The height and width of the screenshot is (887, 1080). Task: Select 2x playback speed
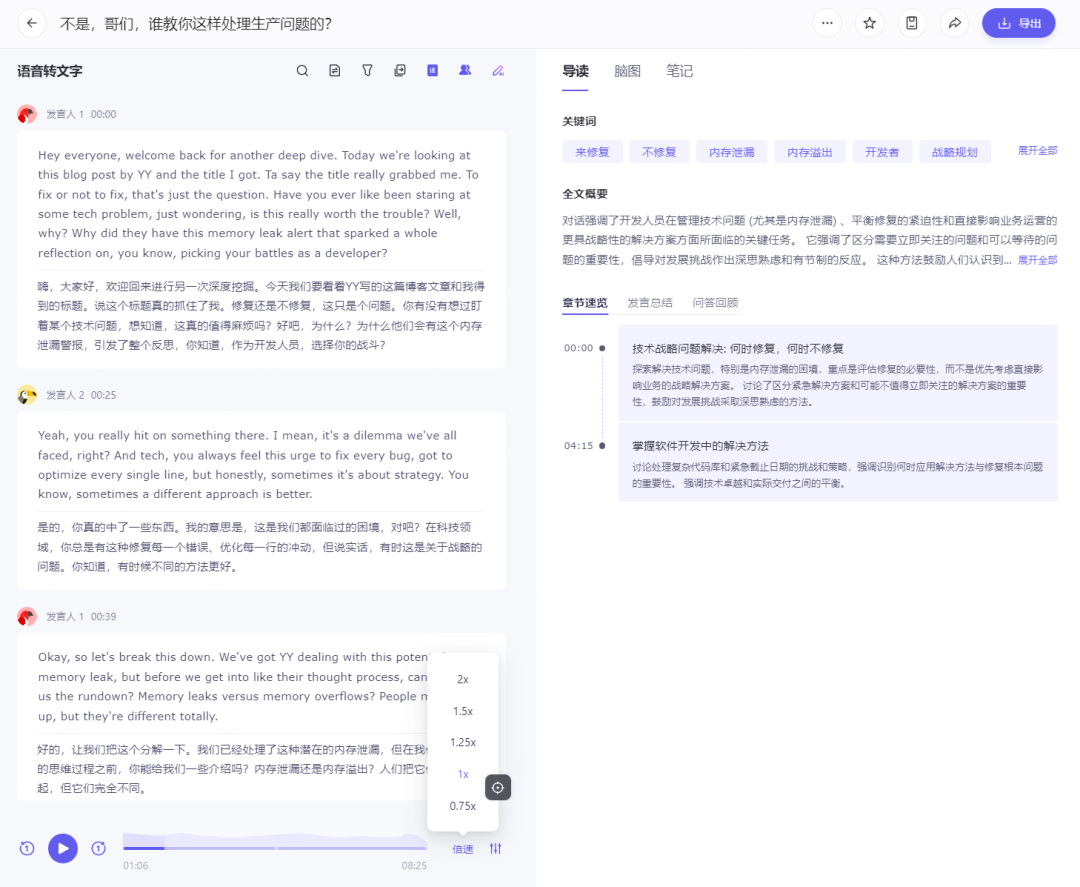pyautogui.click(x=463, y=679)
